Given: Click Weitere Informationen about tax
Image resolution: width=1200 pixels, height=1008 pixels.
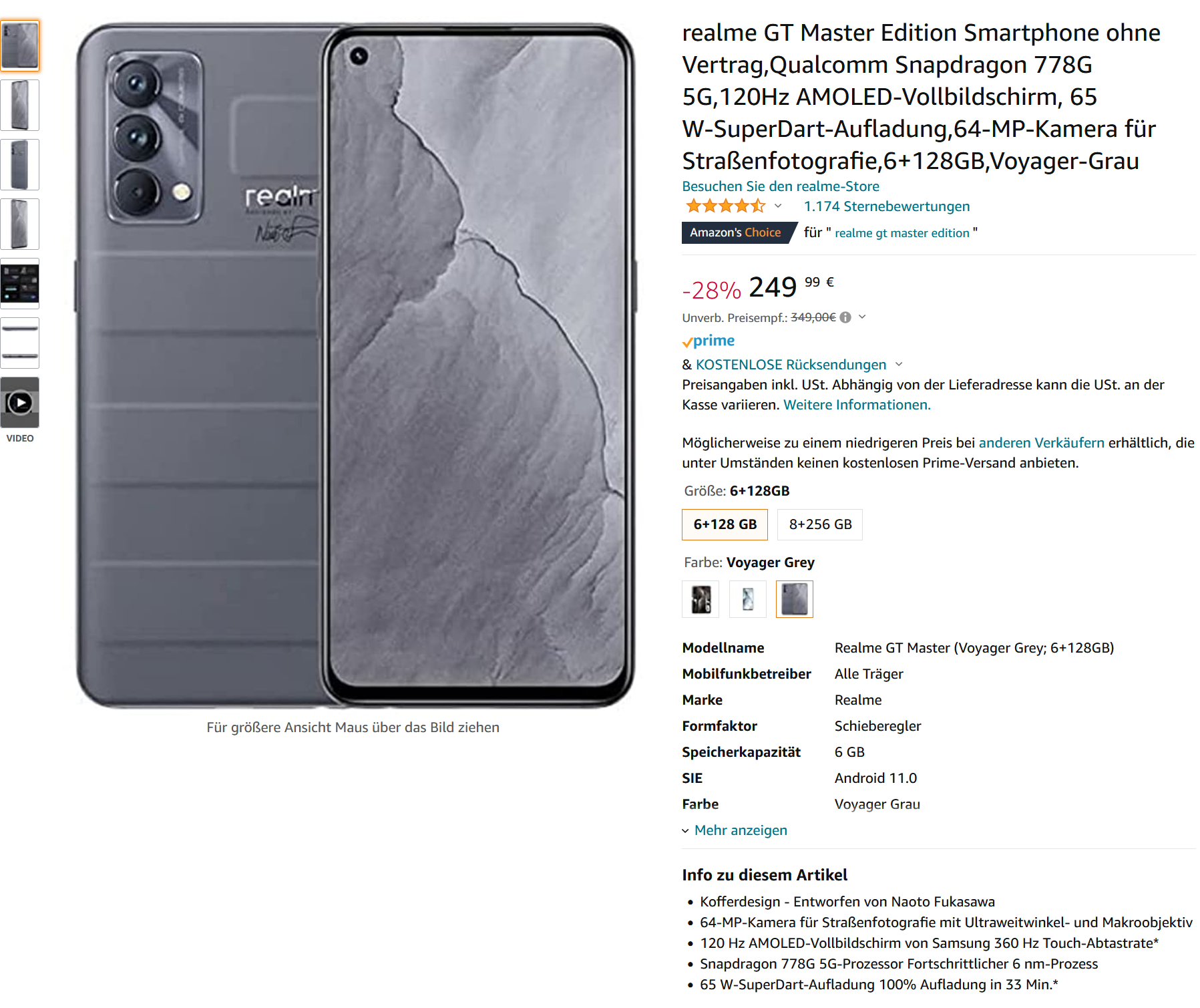Looking at the screenshot, I should click(857, 405).
